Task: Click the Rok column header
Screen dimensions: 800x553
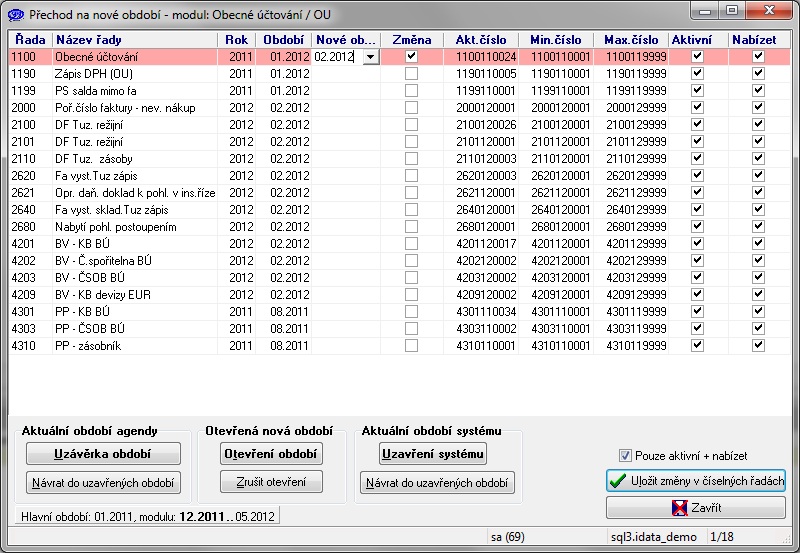Action: [x=237, y=40]
